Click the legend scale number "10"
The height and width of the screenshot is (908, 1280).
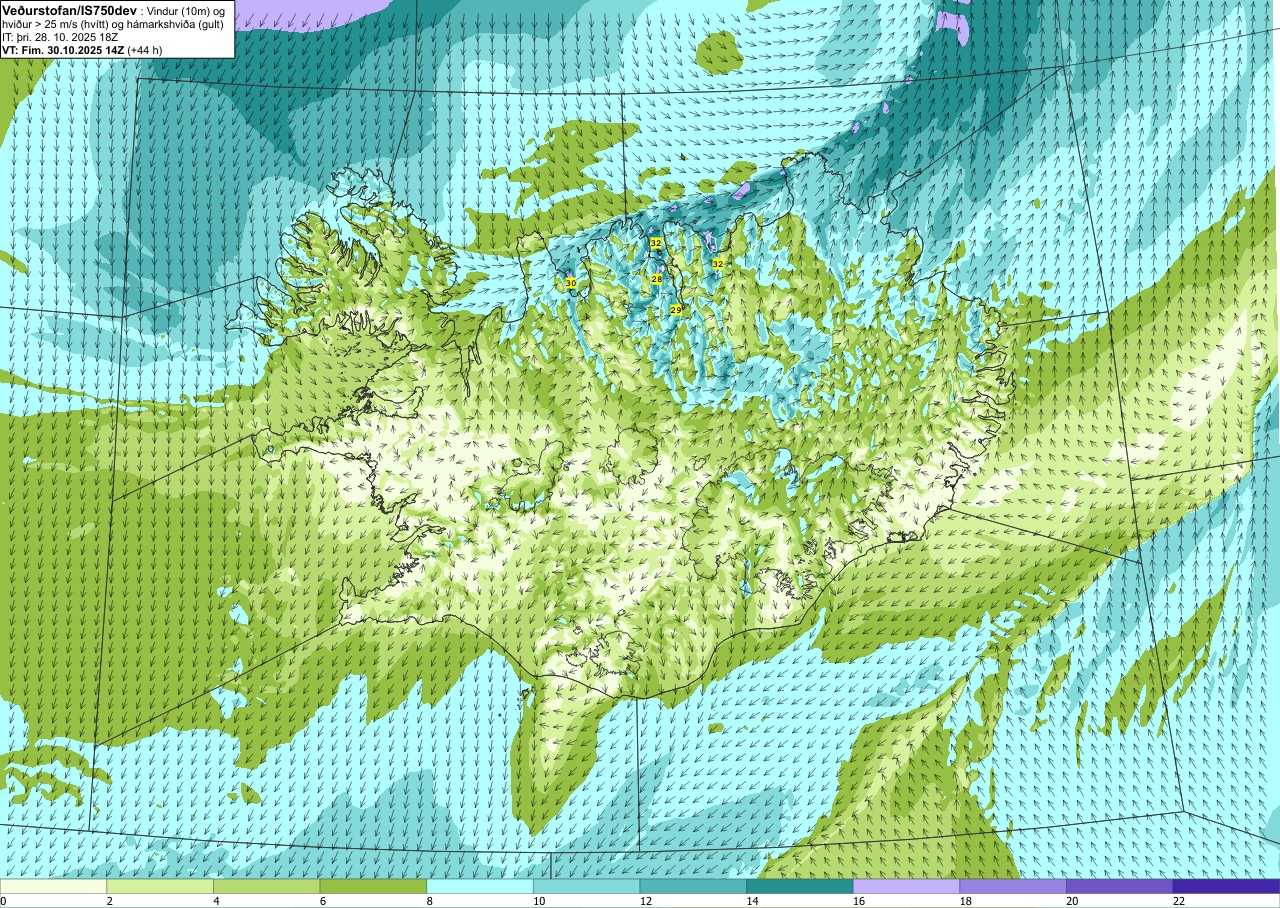[x=540, y=901]
